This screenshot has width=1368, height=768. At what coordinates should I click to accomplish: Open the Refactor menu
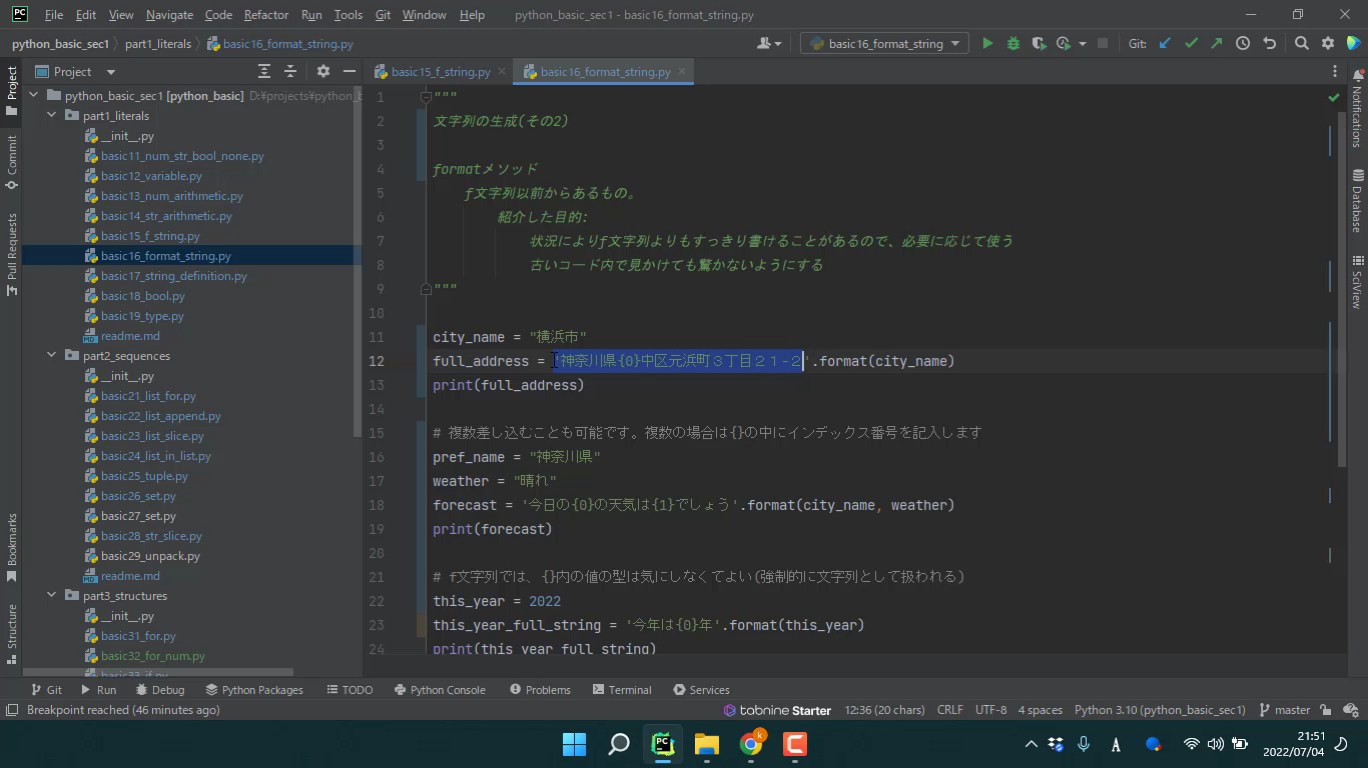[266, 15]
